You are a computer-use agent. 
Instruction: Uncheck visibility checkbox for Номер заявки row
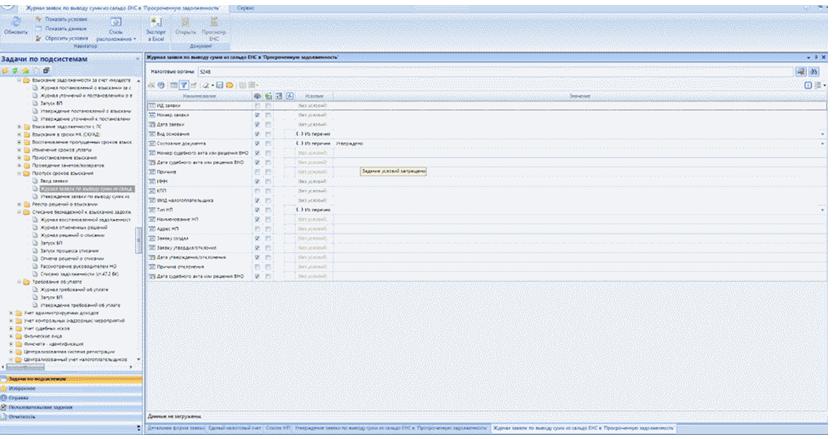pyautogui.click(x=258, y=116)
